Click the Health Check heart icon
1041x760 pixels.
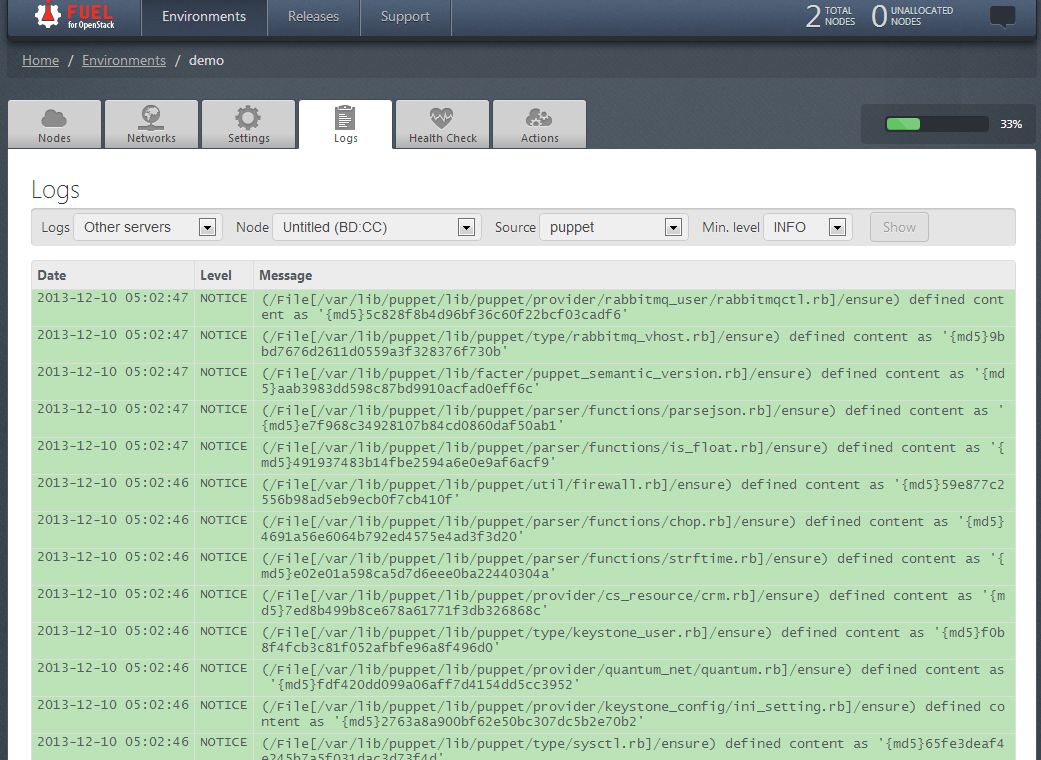click(441, 118)
